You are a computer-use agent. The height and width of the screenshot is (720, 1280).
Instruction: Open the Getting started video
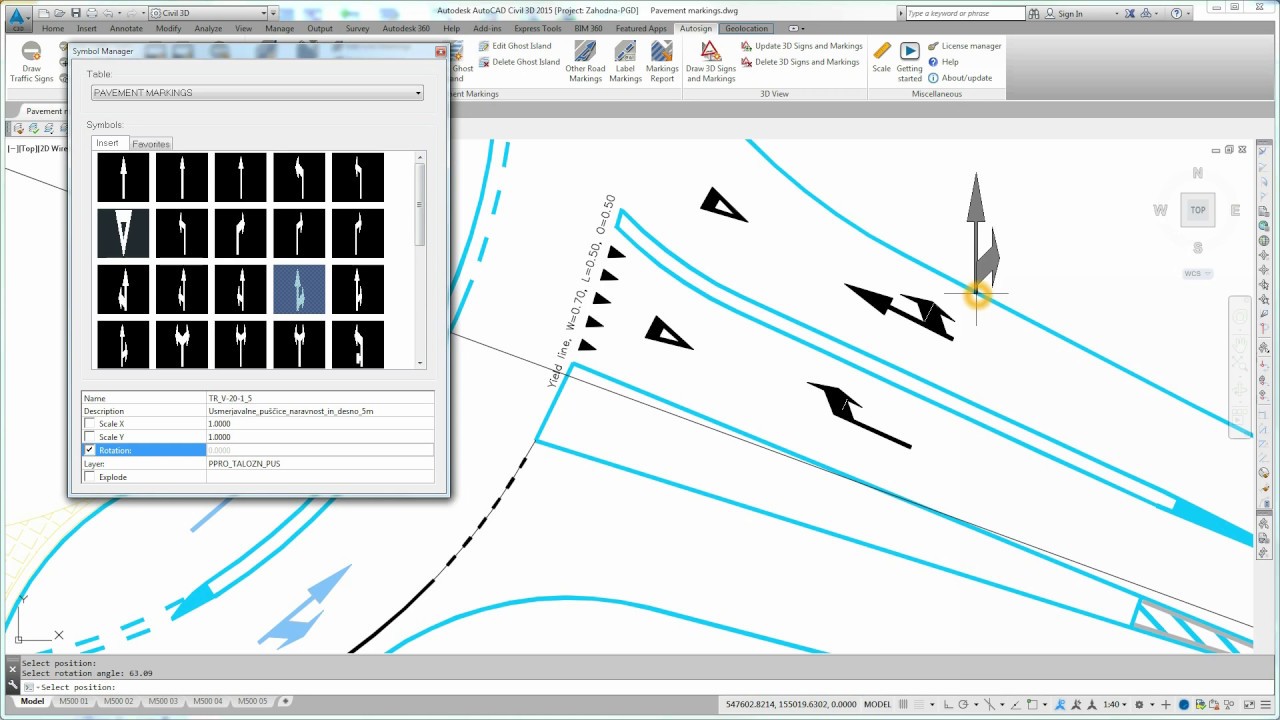click(909, 62)
